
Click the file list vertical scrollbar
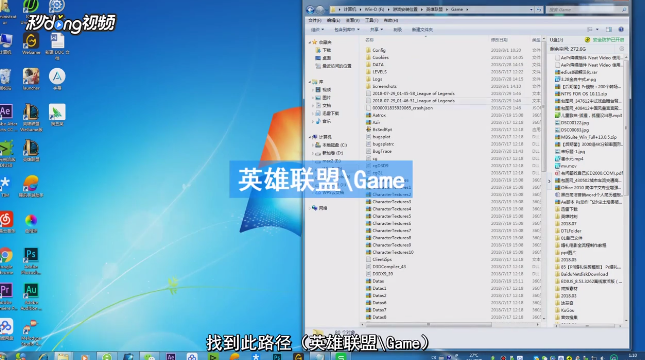pyautogui.click(x=544, y=107)
